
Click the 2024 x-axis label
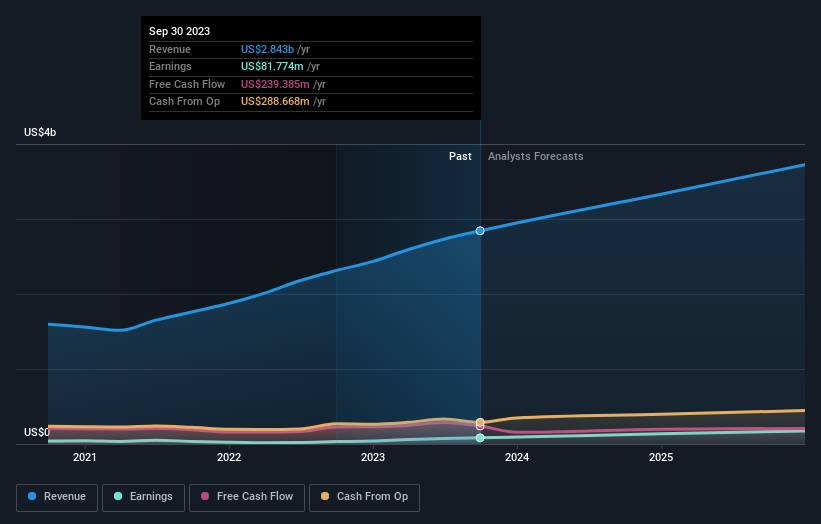pos(517,457)
